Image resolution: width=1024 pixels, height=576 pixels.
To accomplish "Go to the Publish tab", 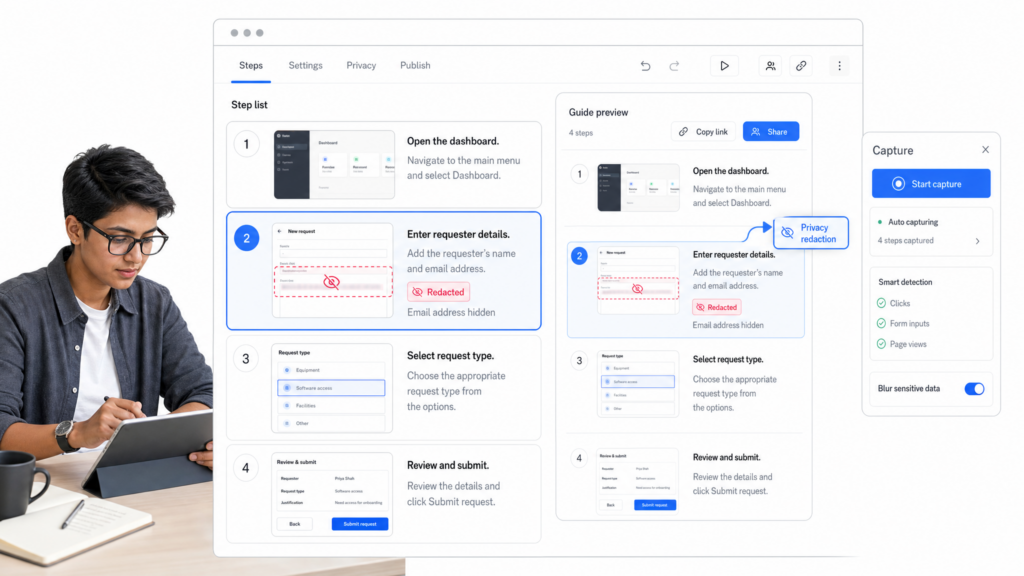I will (x=415, y=65).
